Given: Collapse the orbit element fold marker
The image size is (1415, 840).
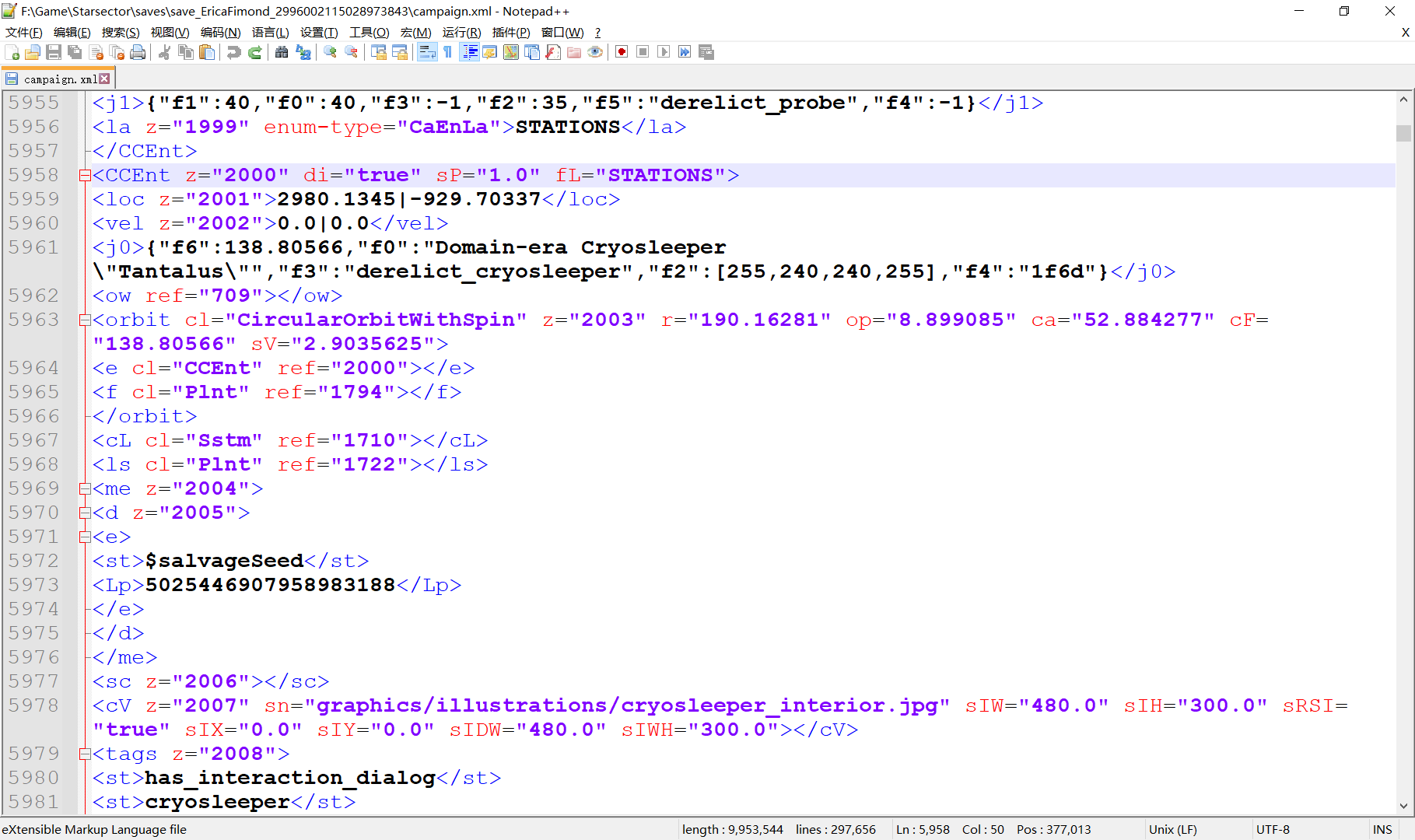Looking at the screenshot, I should pyautogui.click(x=84, y=319).
